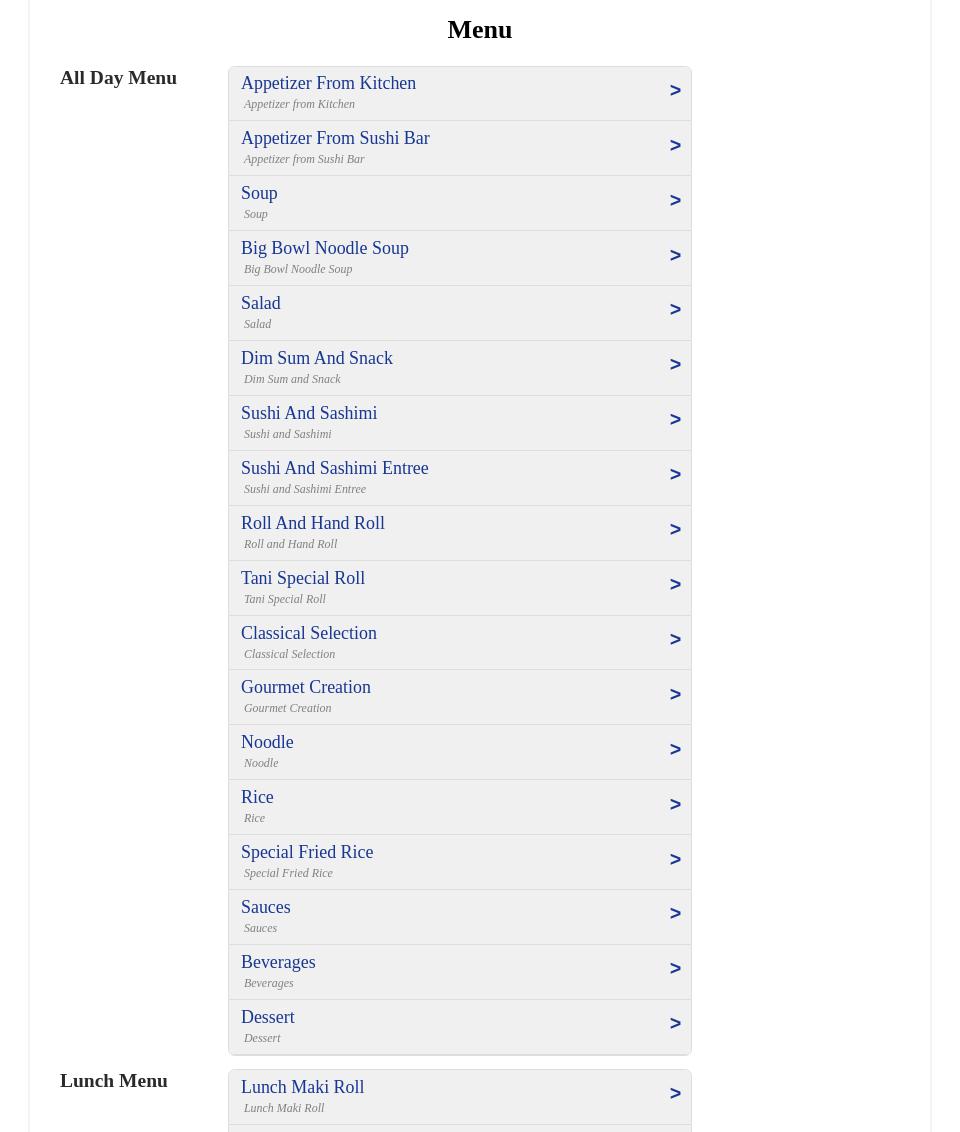Open Lunch Maki Roll category
Viewport: 960px width, 1132px height.
pos(302,1088)
